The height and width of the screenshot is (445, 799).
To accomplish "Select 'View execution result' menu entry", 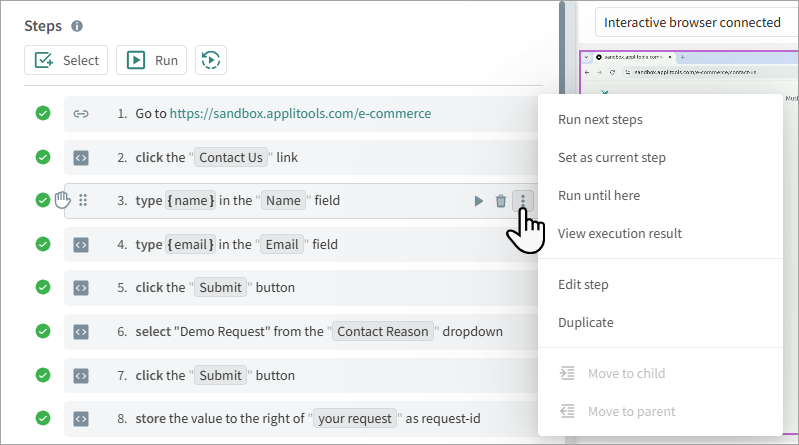I will coord(620,234).
